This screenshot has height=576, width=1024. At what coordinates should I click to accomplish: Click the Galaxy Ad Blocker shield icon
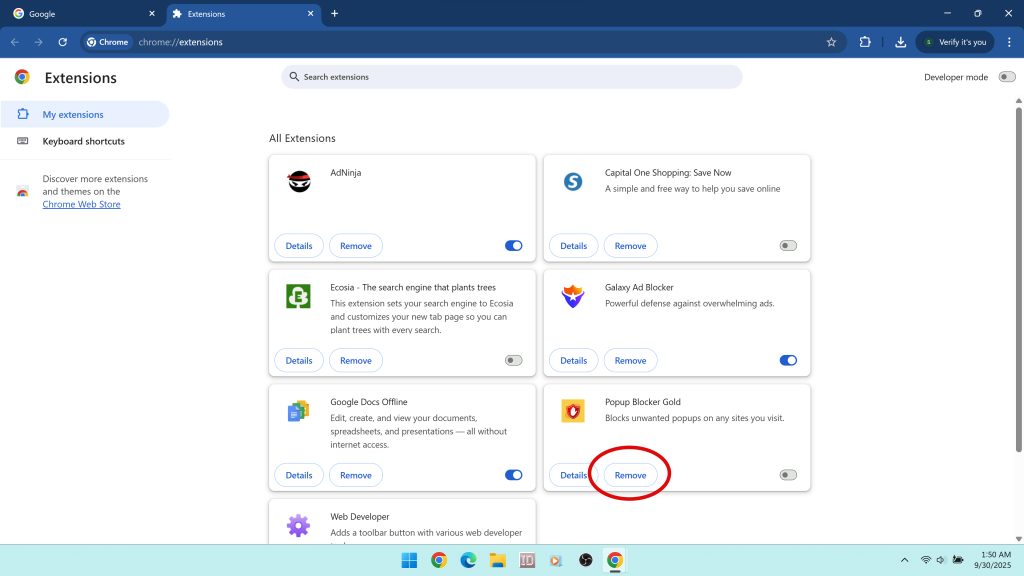point(573,297)
